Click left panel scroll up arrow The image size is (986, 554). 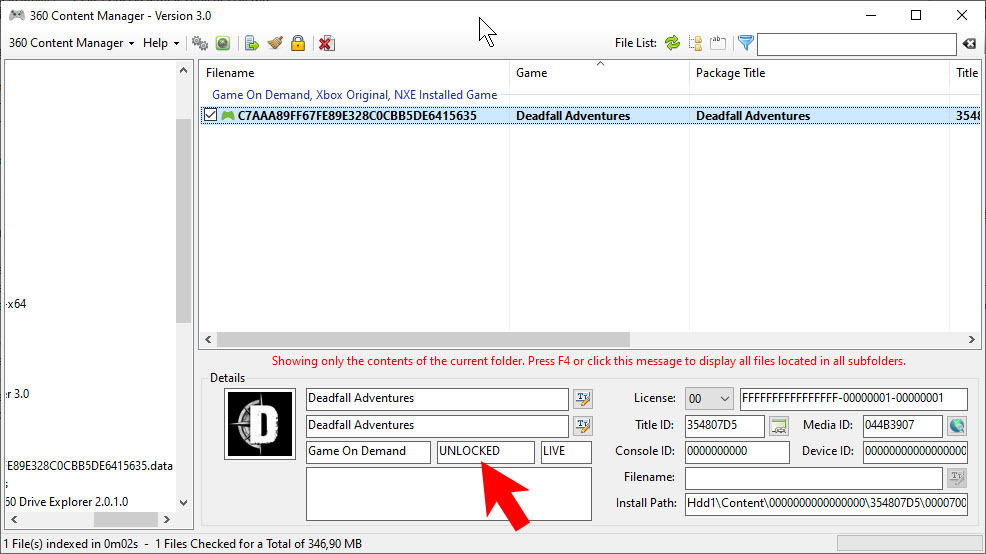click(x=183, y=70)
